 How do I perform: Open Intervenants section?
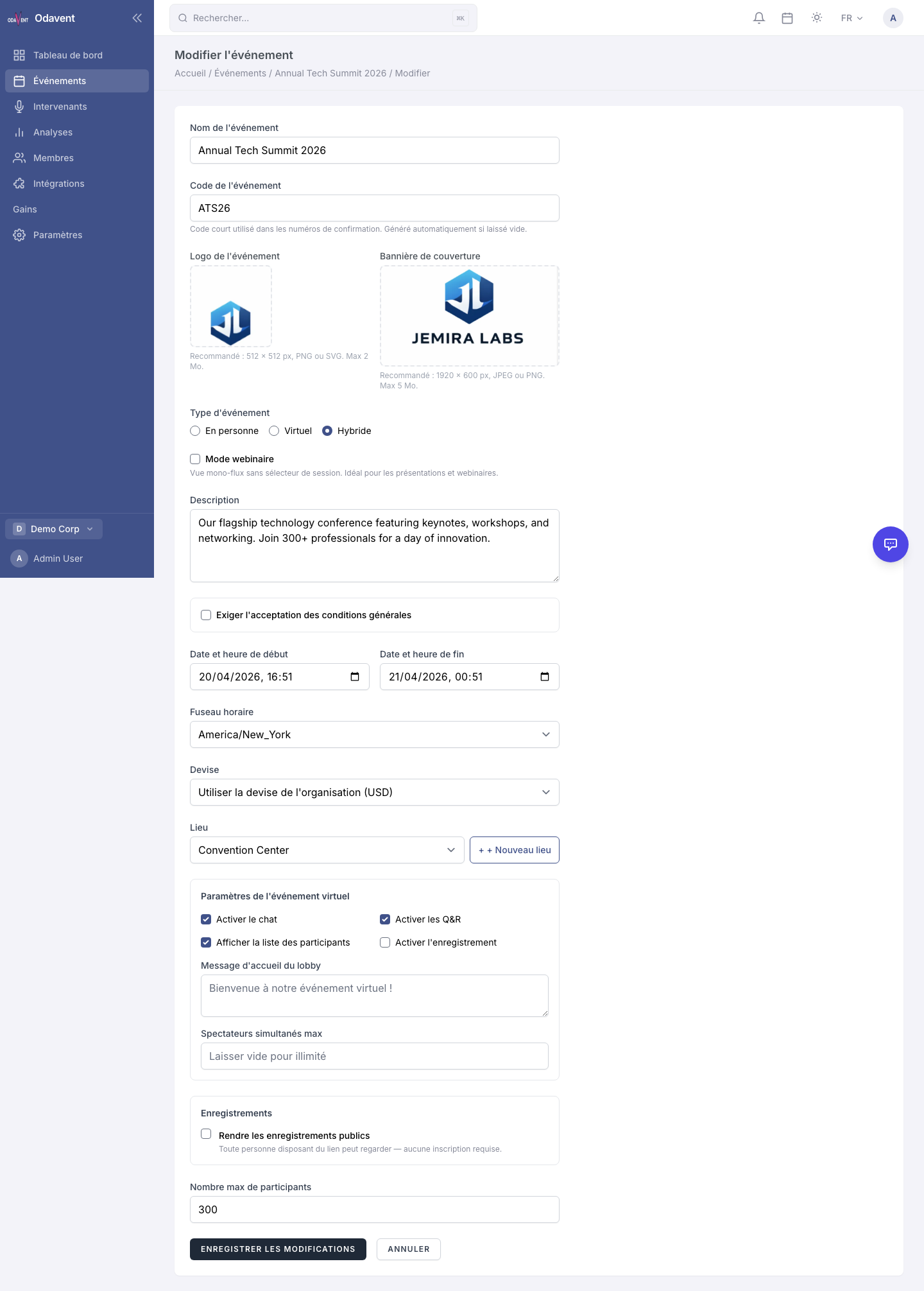tap(77, 107)
